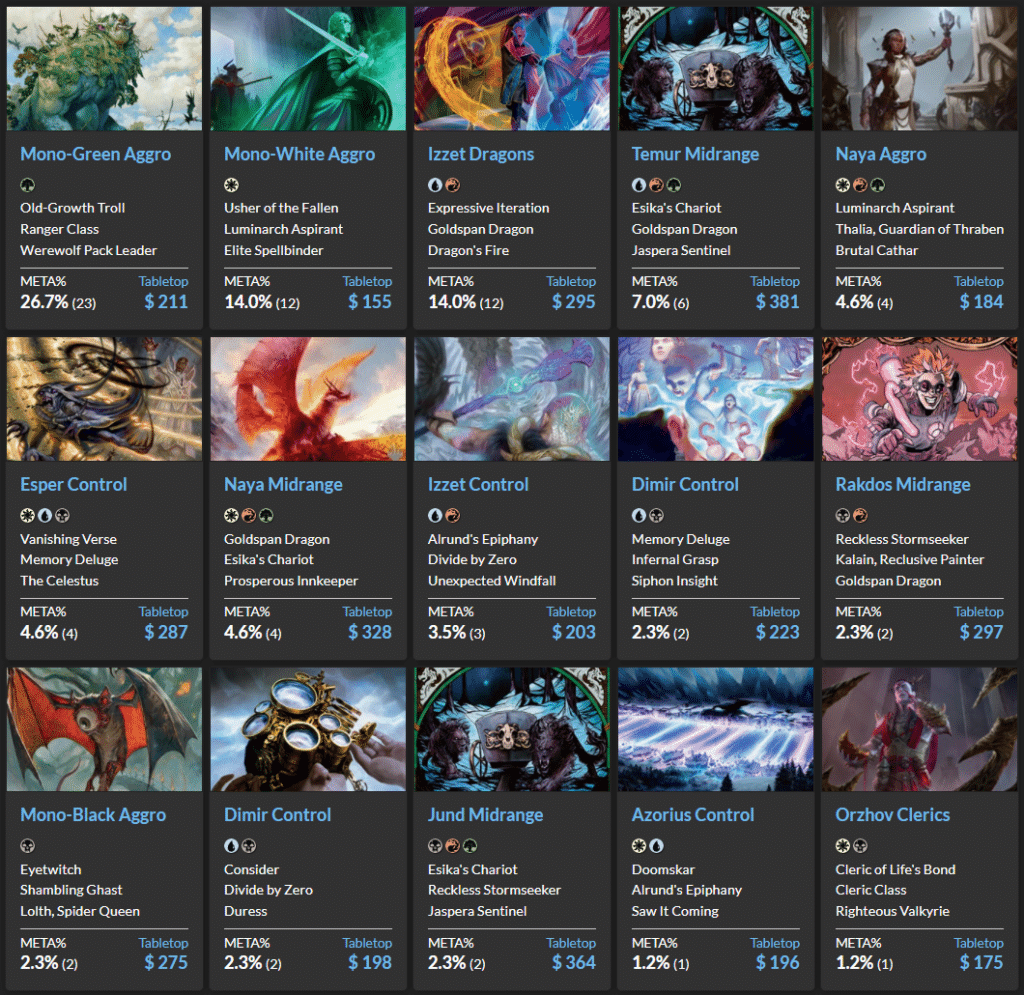
Task: Click the white mana symbol under Mono-White Aggro
Action: click(231, 185)
